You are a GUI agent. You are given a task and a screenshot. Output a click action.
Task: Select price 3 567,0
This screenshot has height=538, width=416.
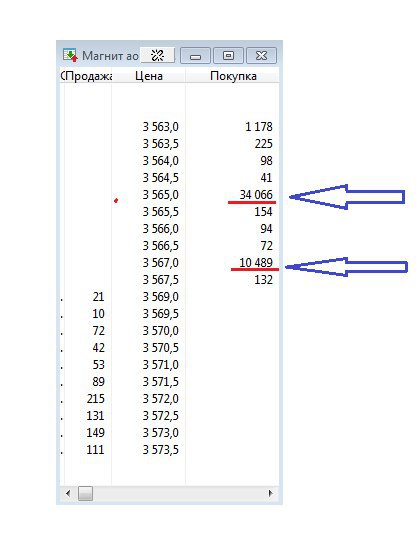click(161, 263)
